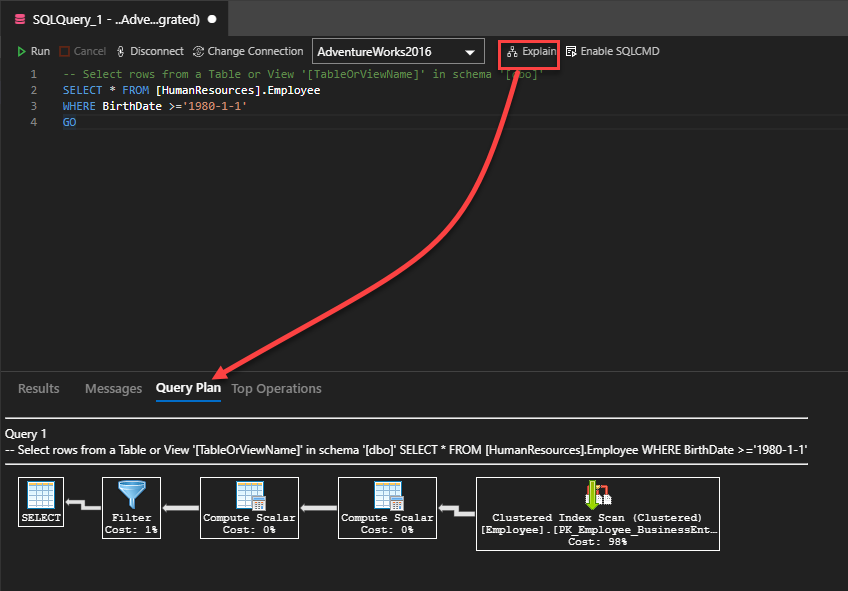Click the green comment on line 1
Viewport: 848px width, 591px height.
click(x=303, y=74)
